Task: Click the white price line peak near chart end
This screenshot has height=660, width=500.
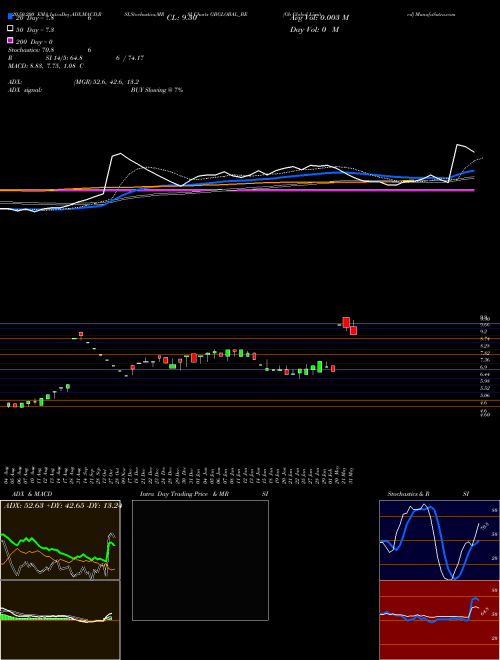Action: (458, 145)
